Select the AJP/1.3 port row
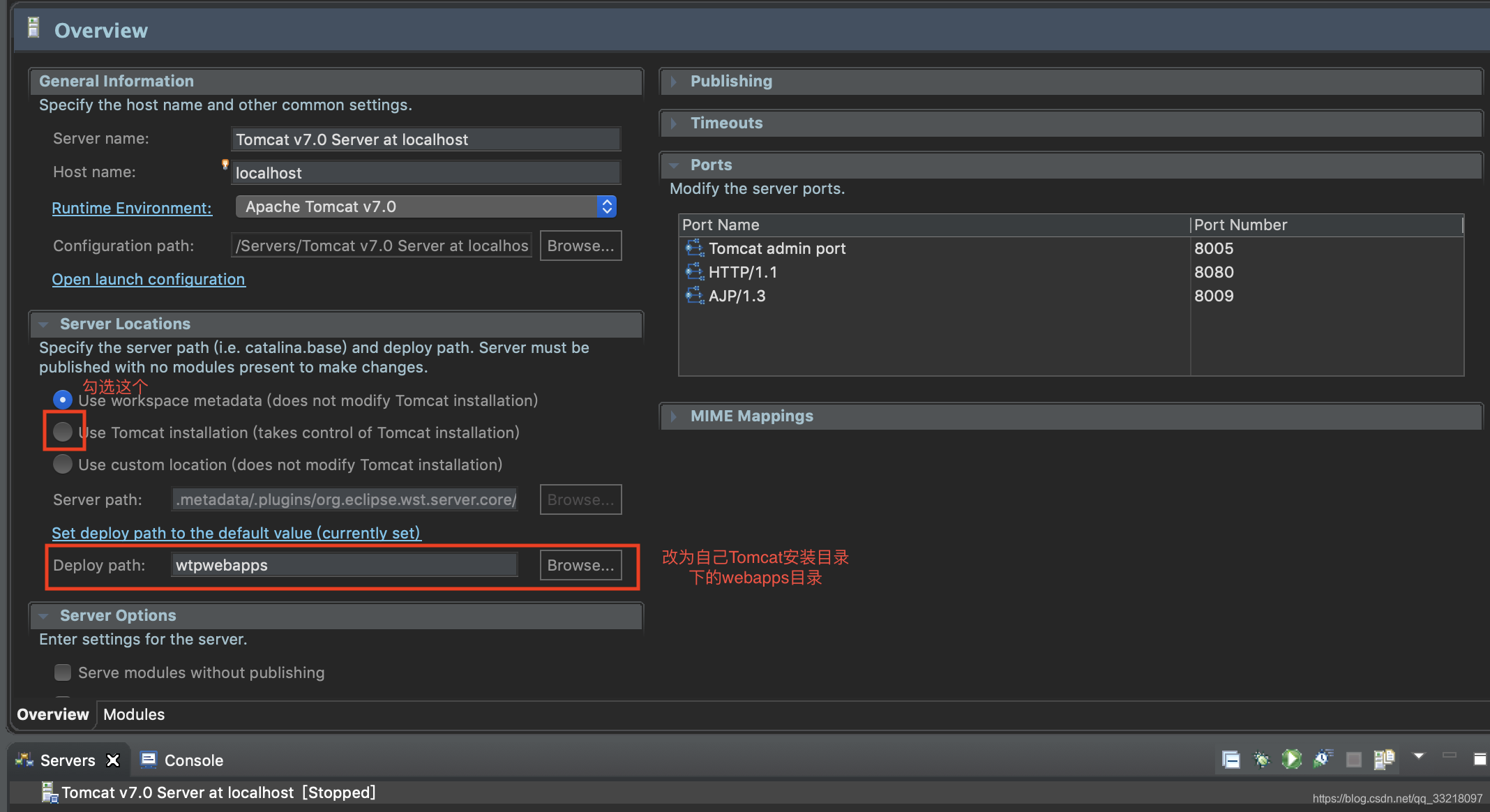 coord(1071,296)
